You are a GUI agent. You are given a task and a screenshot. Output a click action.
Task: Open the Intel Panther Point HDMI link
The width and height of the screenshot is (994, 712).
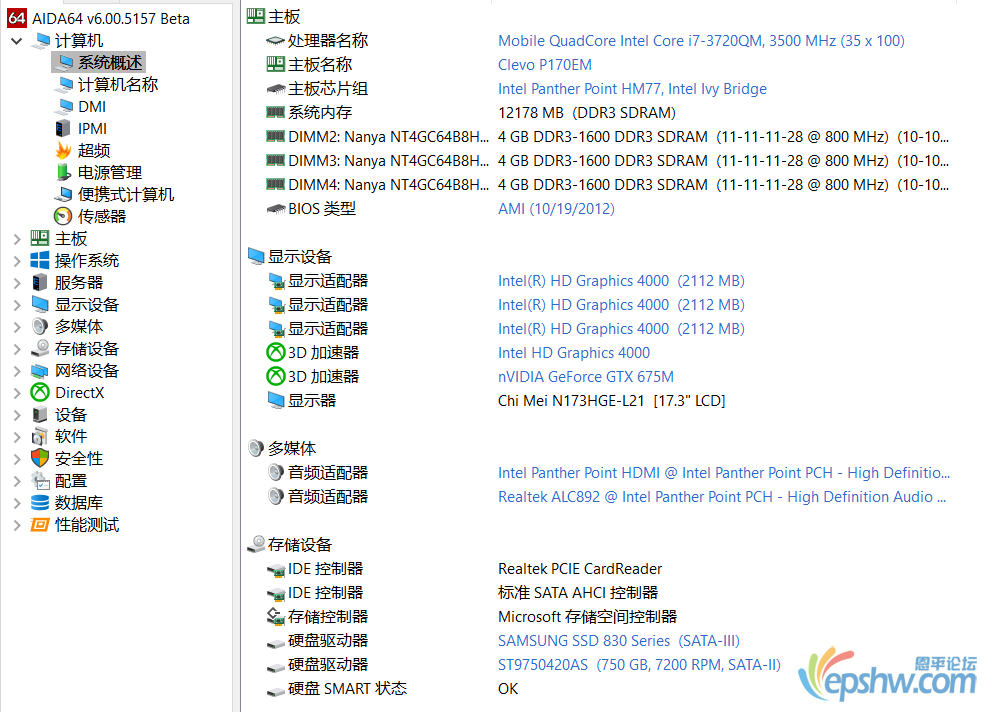[724, 472]
